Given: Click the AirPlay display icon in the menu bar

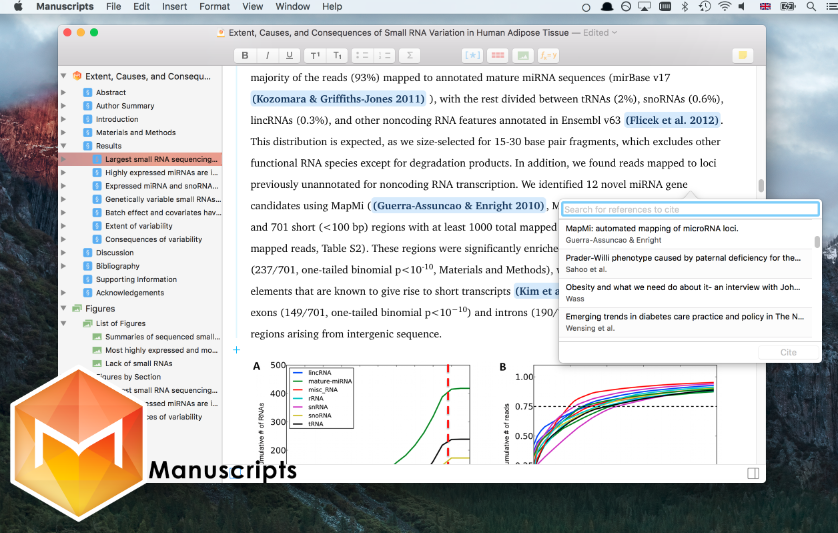Looking at the screenshot, I should click(x=645, y=6).
